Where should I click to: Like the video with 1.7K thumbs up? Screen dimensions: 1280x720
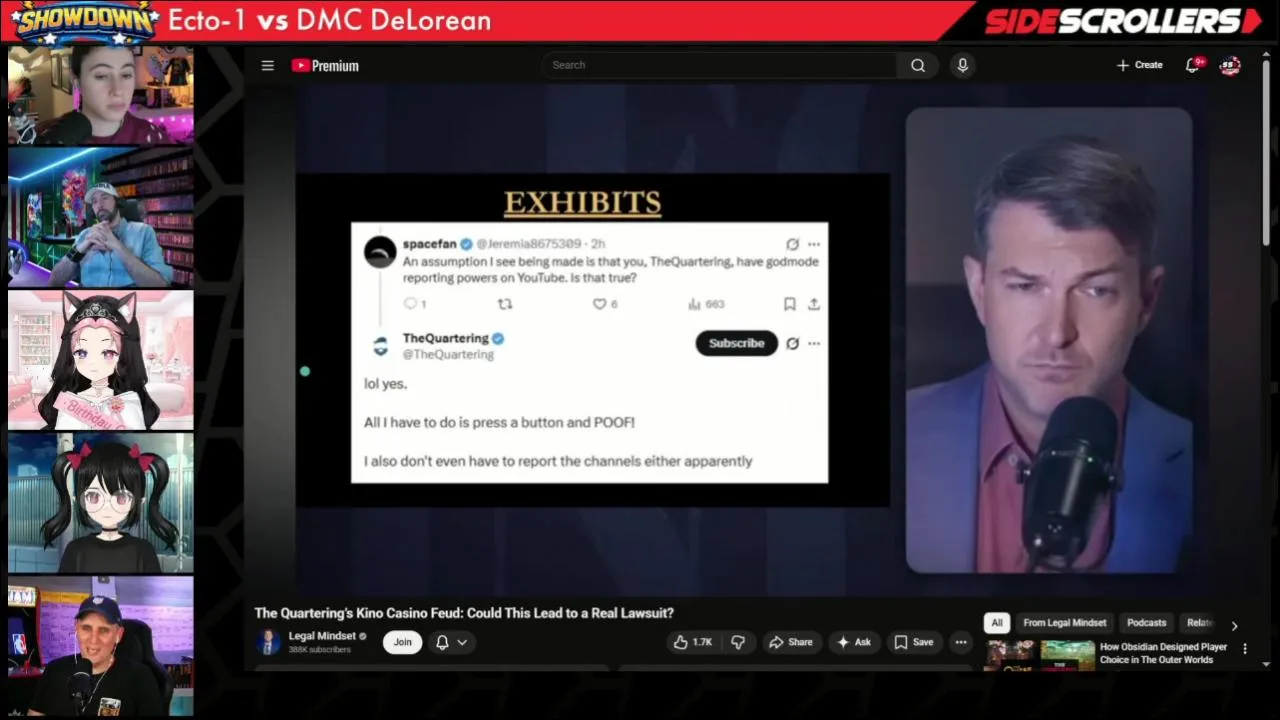692,642
